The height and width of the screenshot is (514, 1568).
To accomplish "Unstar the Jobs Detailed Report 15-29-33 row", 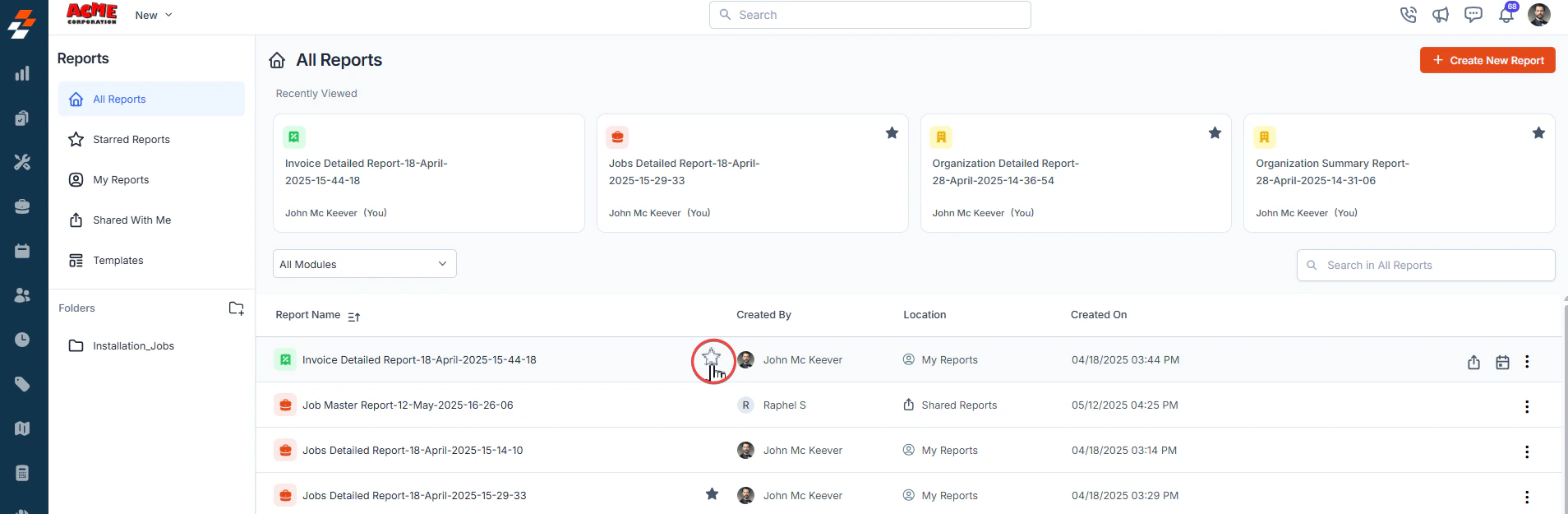I will (712, 494).
